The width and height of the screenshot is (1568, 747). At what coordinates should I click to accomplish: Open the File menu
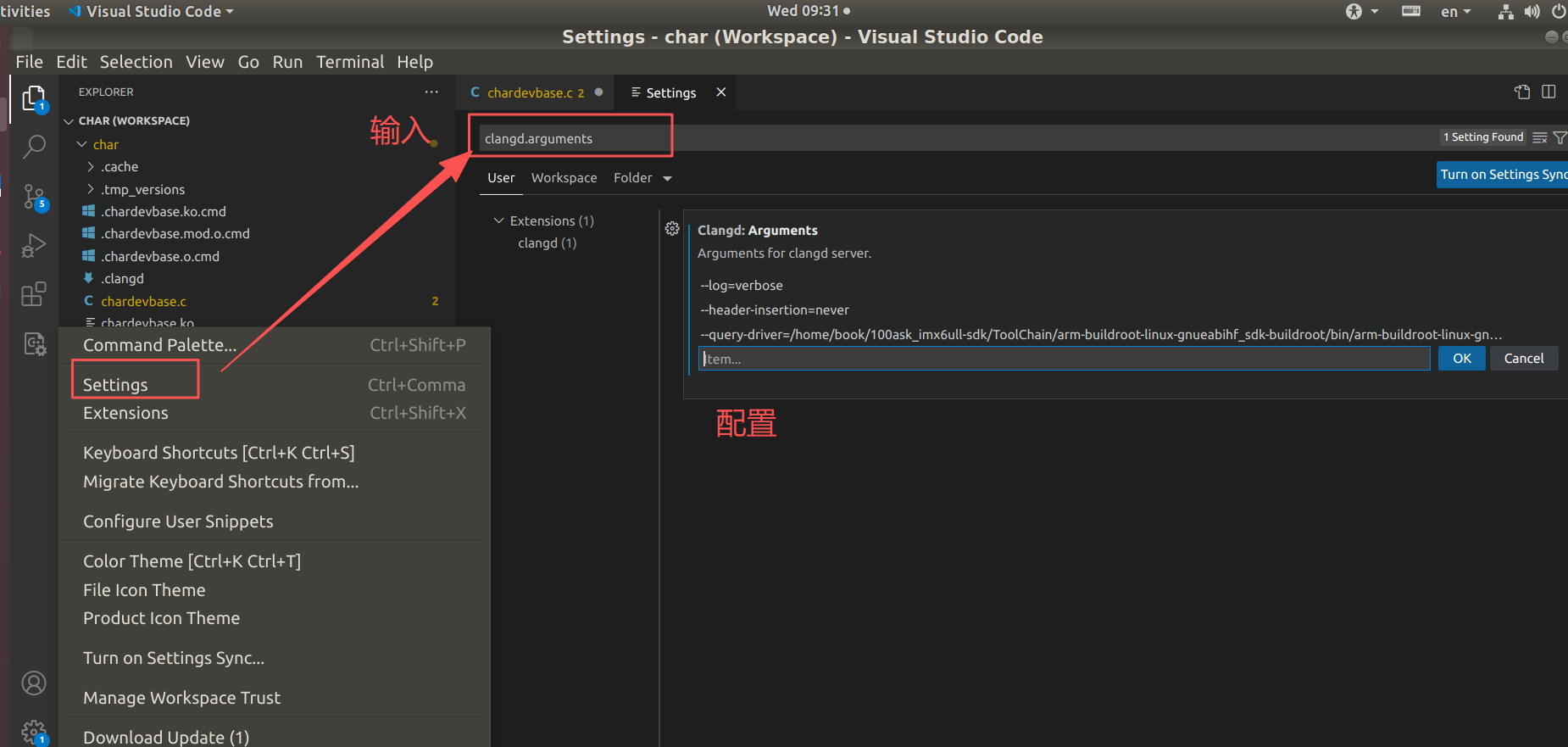click(29, 62)
